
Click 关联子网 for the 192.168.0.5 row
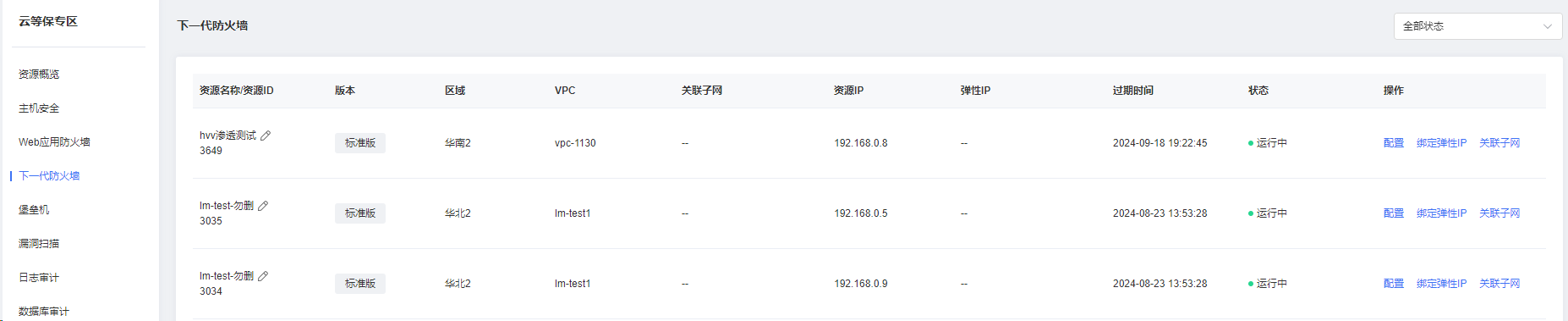pyautogui.click(x=1499, y=213)
